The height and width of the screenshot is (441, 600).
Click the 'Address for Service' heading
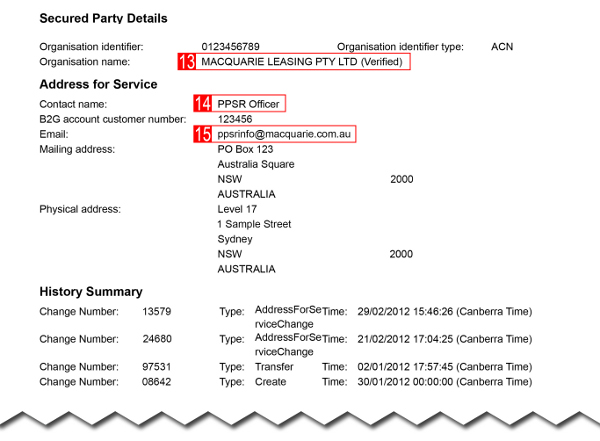(98, 84)
